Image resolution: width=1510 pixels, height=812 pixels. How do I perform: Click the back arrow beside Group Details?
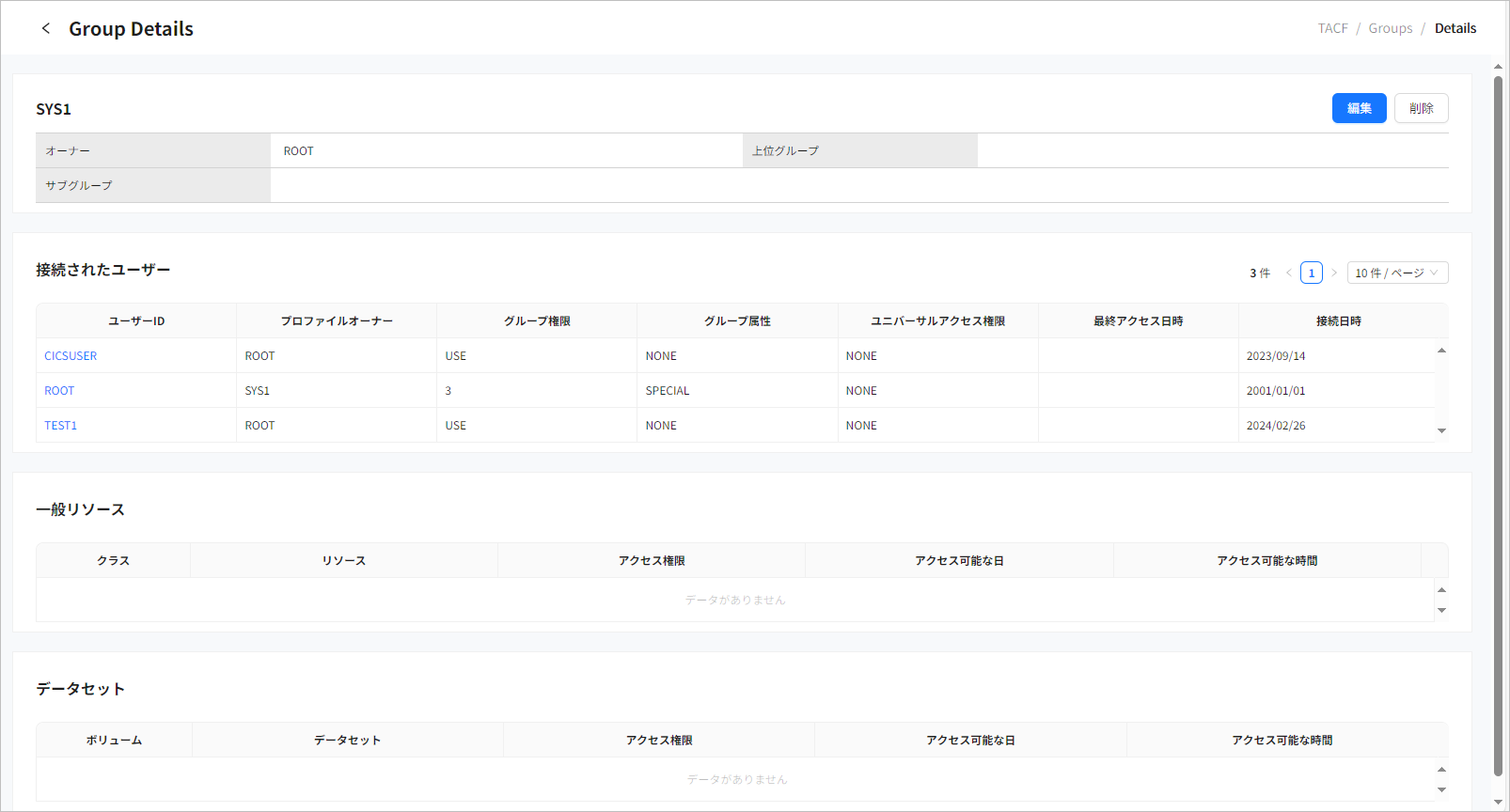pos(45,28)
